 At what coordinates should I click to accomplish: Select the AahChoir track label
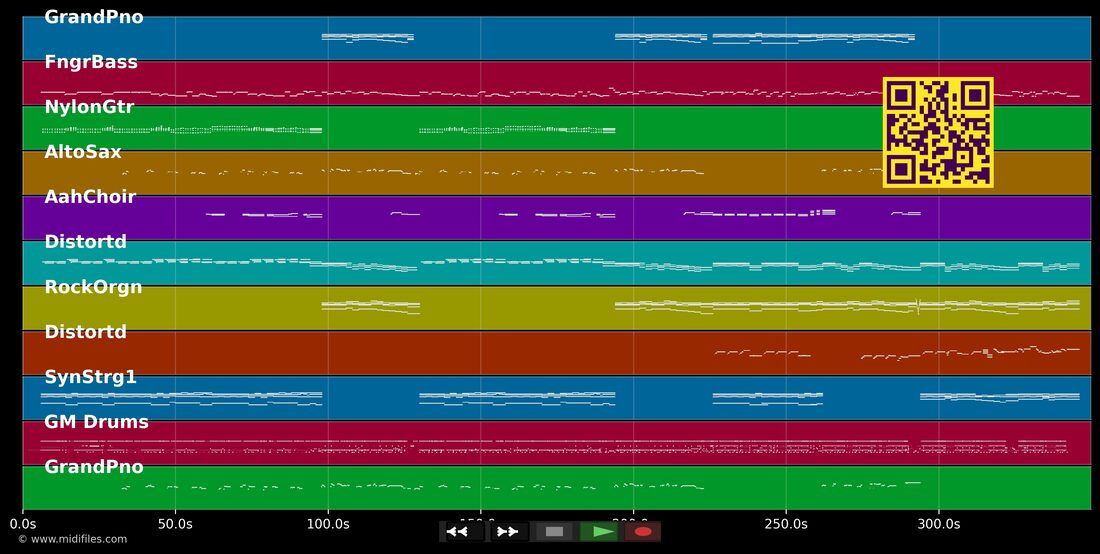tap(90, 197)
